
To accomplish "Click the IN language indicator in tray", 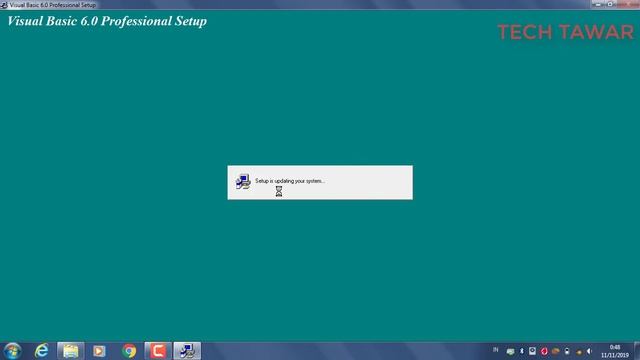I will coord(496,350).
